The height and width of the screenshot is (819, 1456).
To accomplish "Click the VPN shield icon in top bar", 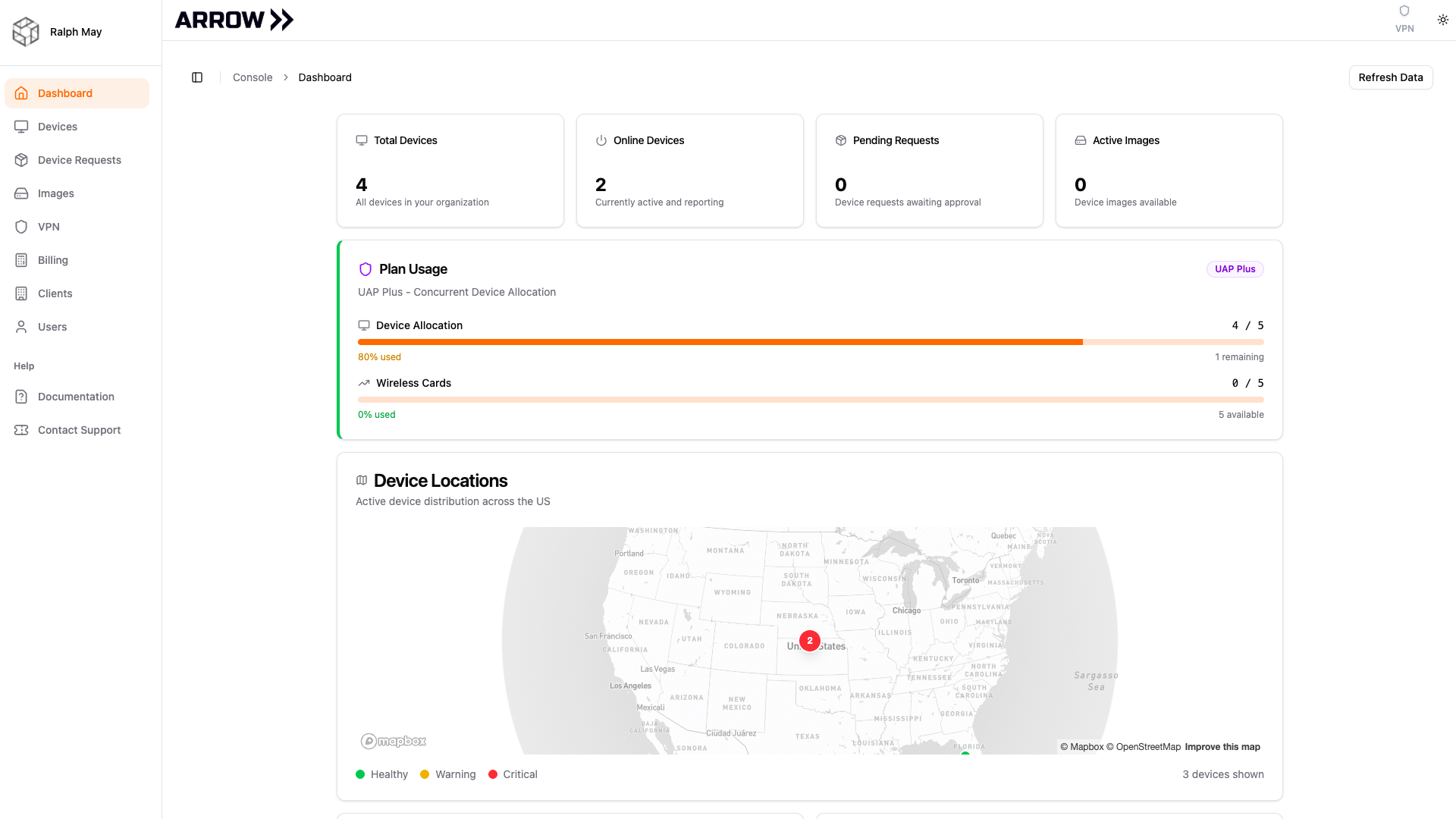I will coord(1404,11).
